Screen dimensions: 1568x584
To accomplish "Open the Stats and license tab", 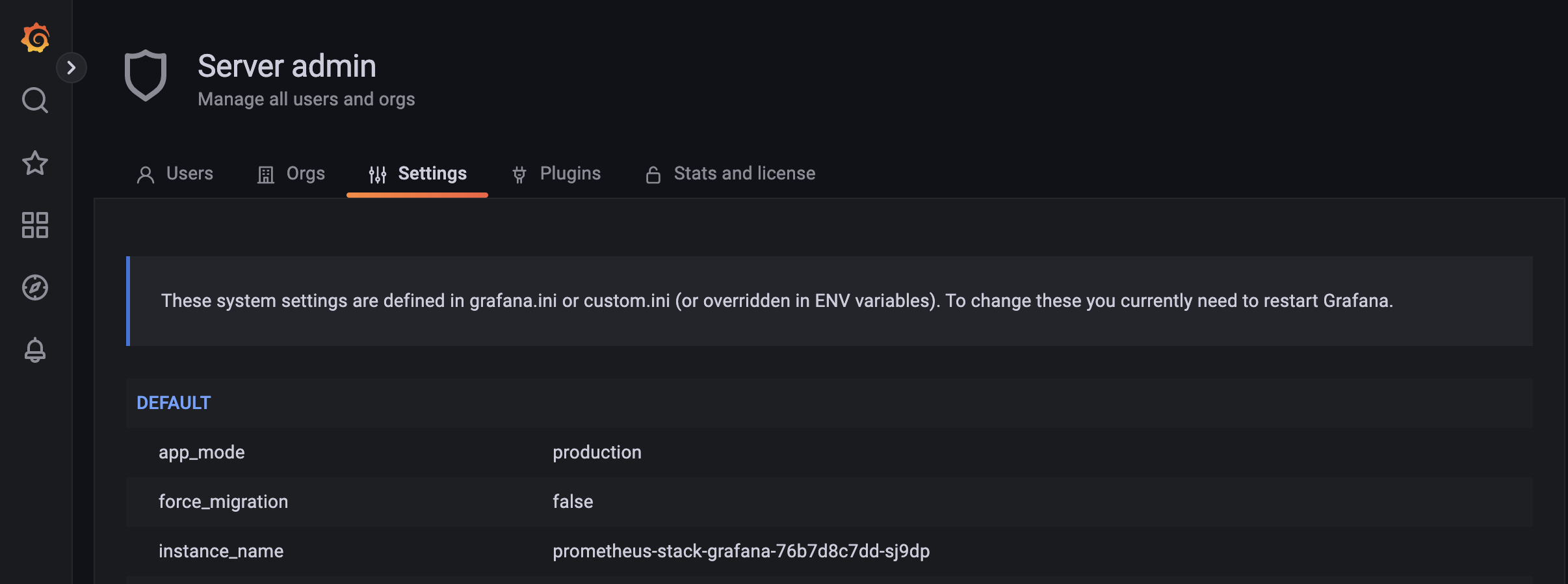I will point(744,174).
